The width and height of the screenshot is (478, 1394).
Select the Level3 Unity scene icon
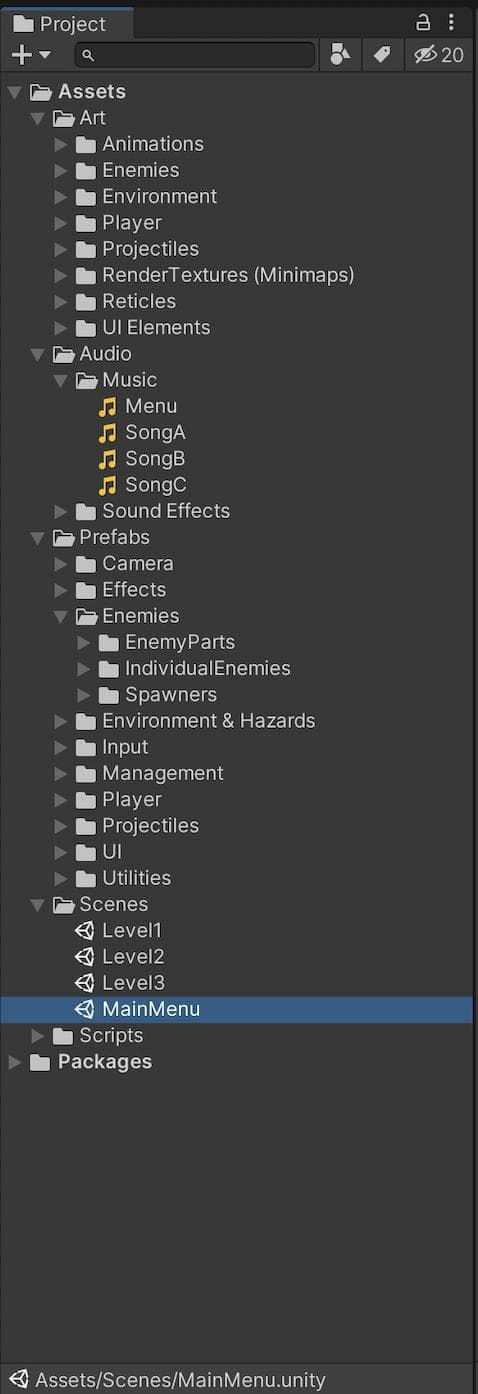[x=85, y=983]
